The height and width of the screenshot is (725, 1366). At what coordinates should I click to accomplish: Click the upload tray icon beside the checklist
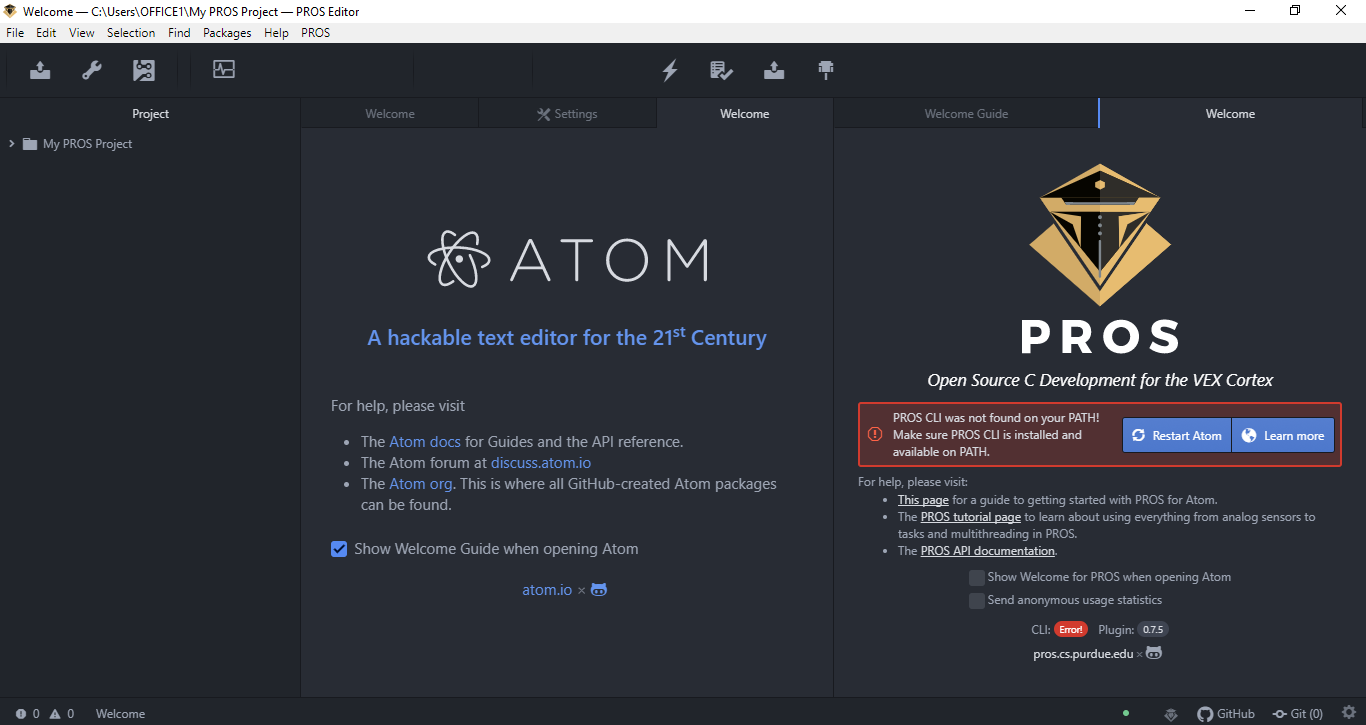point(774,70)
